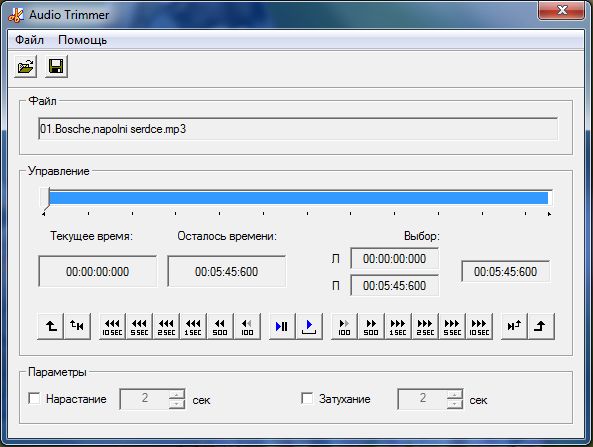The width and height of the screenshot is (593, 447).
Task: Decrease Нарастание seconds with down arrow
Action: click(x=177, y=404)
